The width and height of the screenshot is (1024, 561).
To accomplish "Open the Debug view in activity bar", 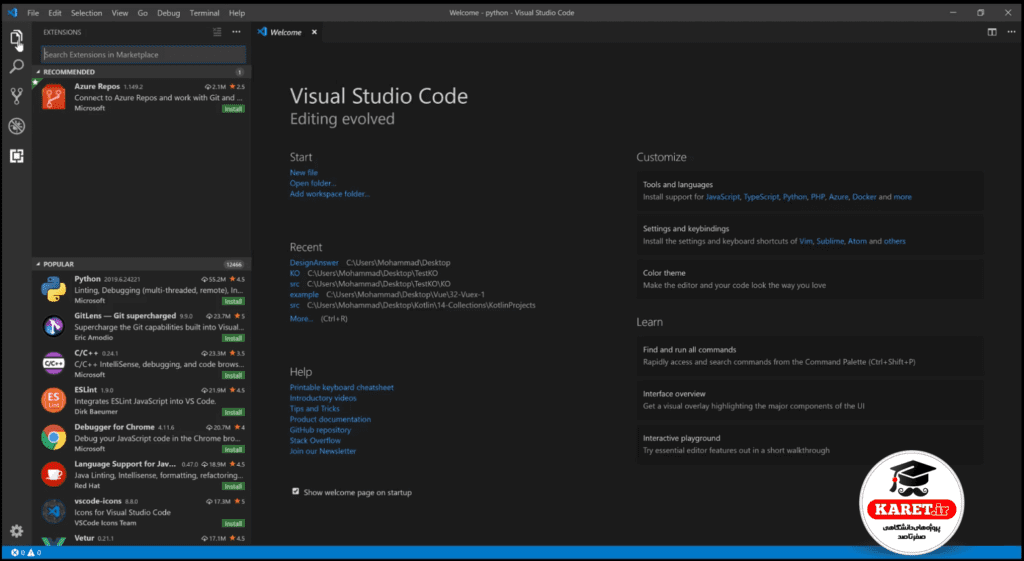I will [x=16, y=126].
